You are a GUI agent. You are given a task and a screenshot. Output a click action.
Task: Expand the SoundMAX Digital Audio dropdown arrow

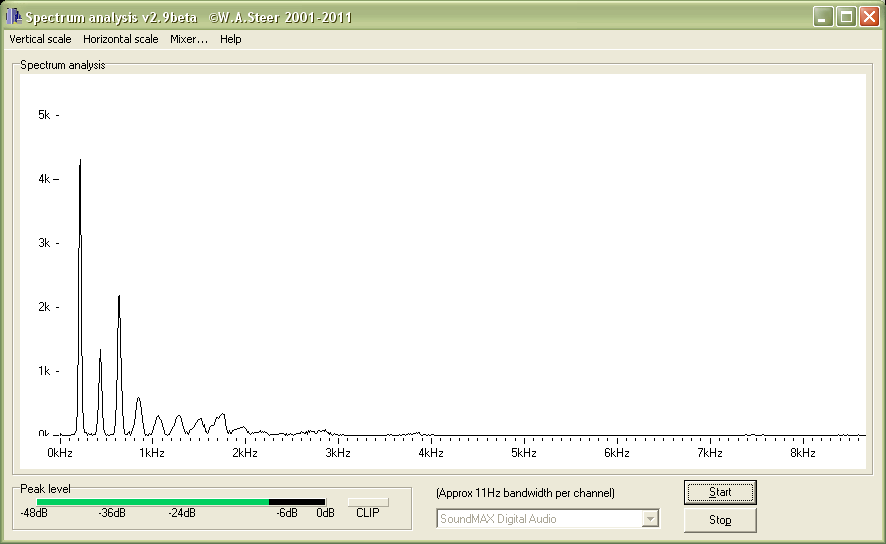click(x=650, y=519)
